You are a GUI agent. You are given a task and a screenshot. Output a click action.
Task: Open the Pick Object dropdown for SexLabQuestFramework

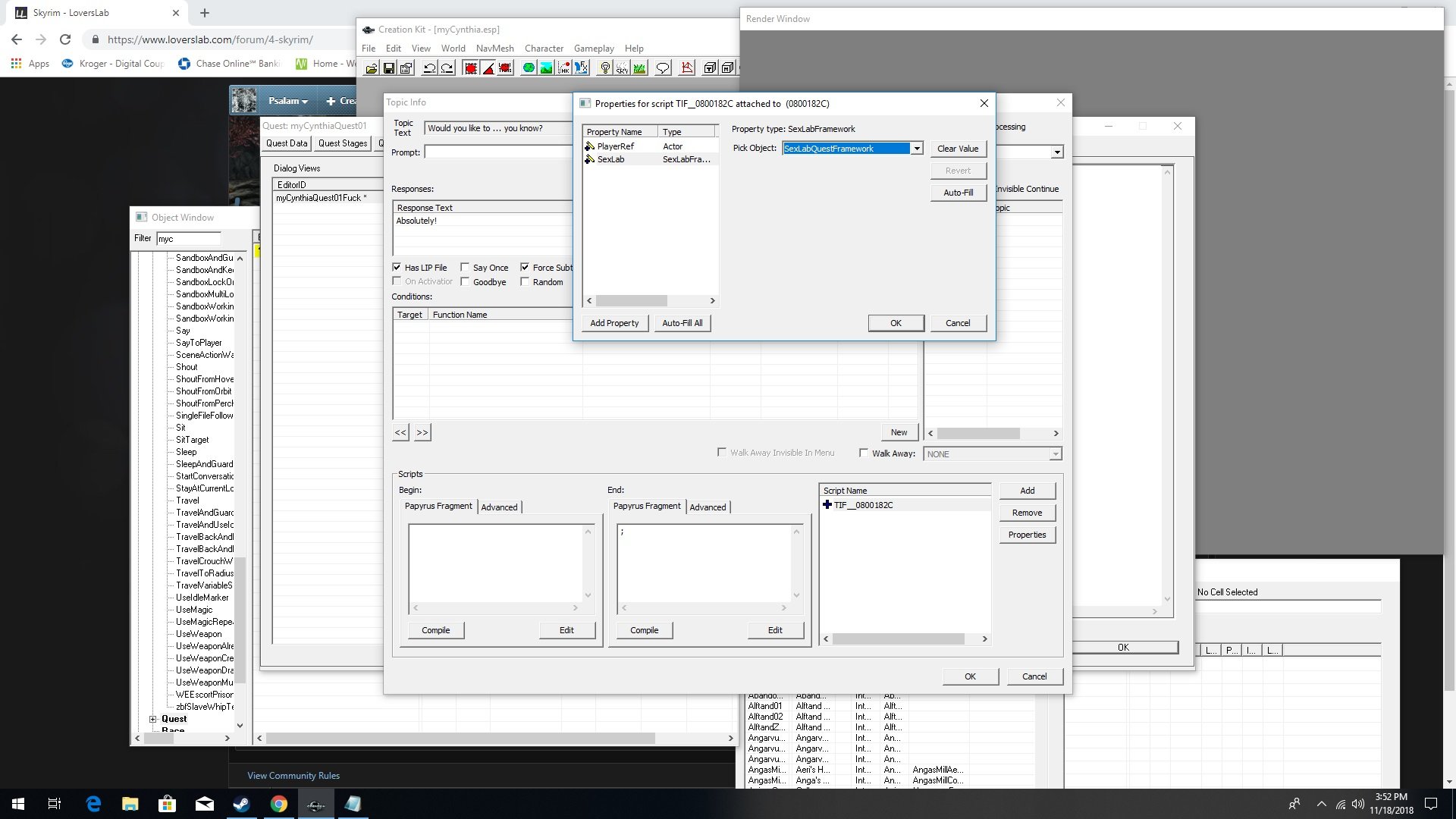click(917, 148)
